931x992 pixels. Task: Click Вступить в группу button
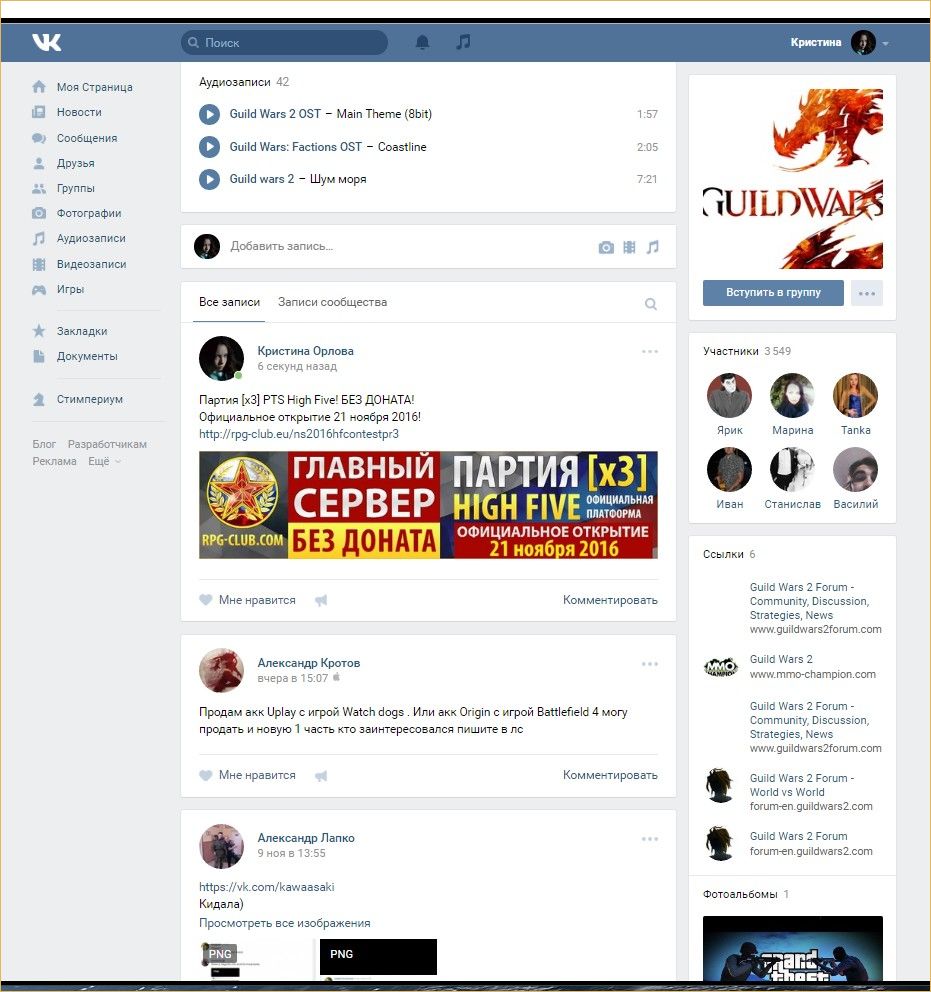773,293
